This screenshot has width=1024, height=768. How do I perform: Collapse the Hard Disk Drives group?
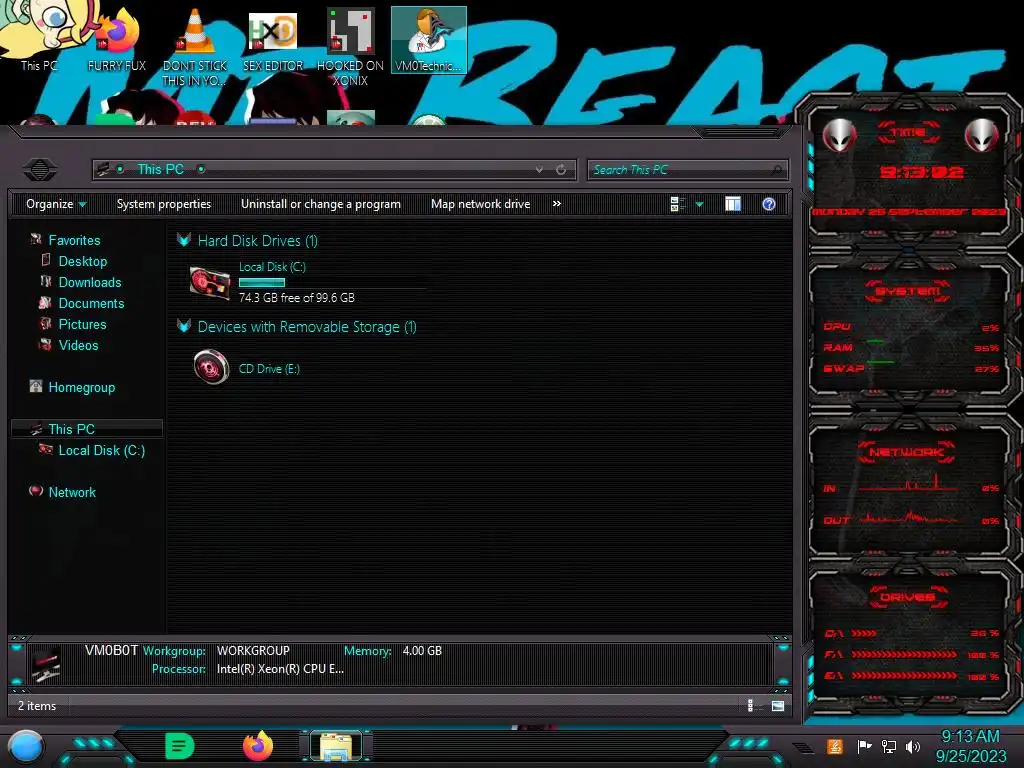click(x=184, y=240)
